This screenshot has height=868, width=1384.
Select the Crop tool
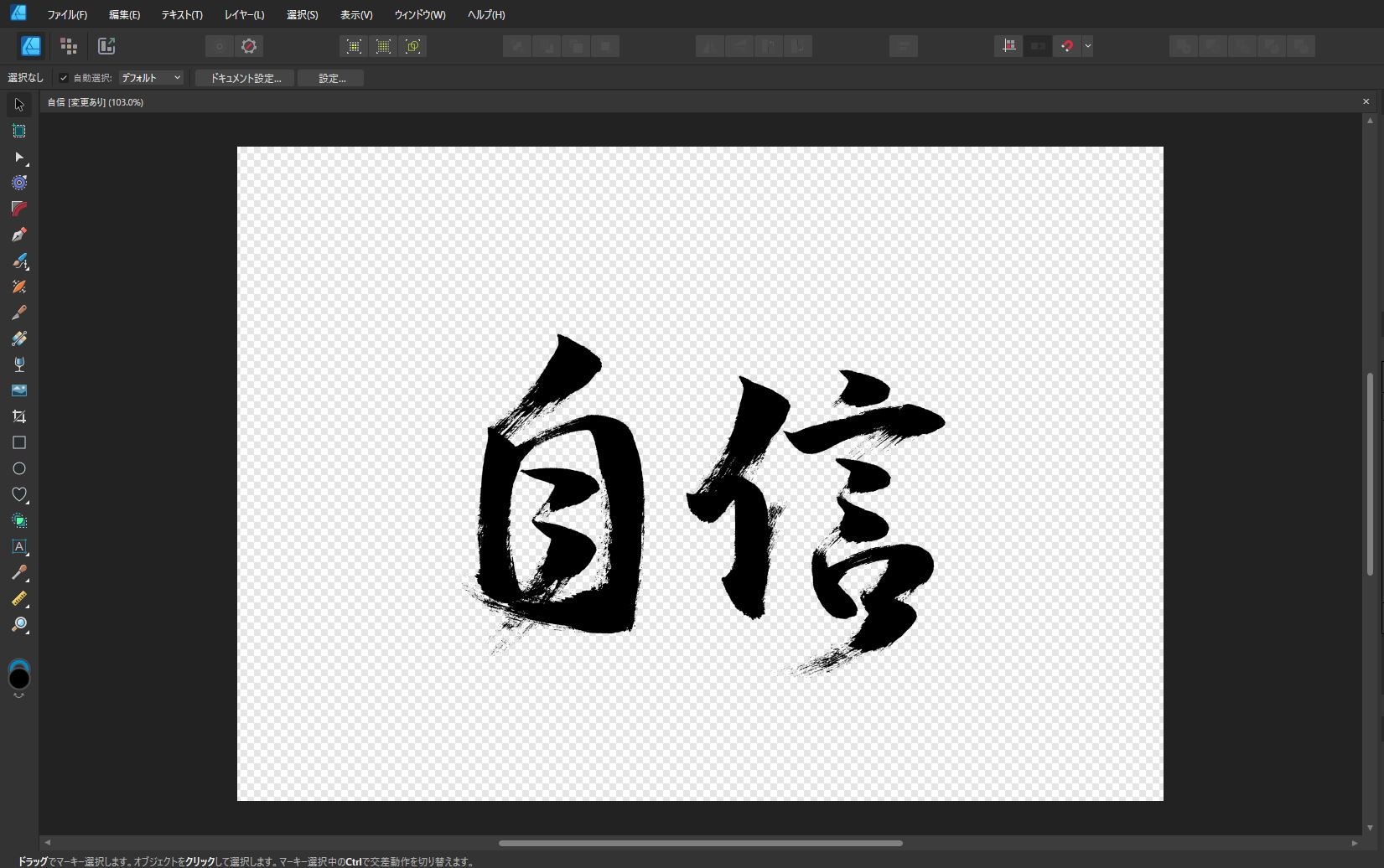18,416
